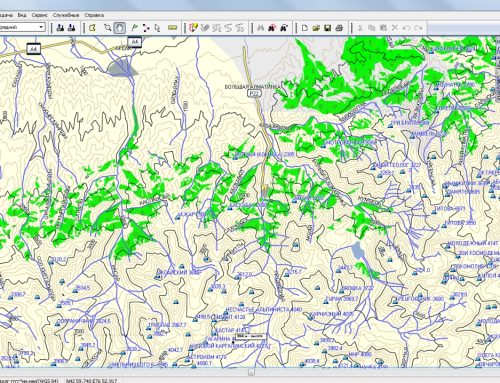
Task: Open the Служебные menu
Action: 66,15
